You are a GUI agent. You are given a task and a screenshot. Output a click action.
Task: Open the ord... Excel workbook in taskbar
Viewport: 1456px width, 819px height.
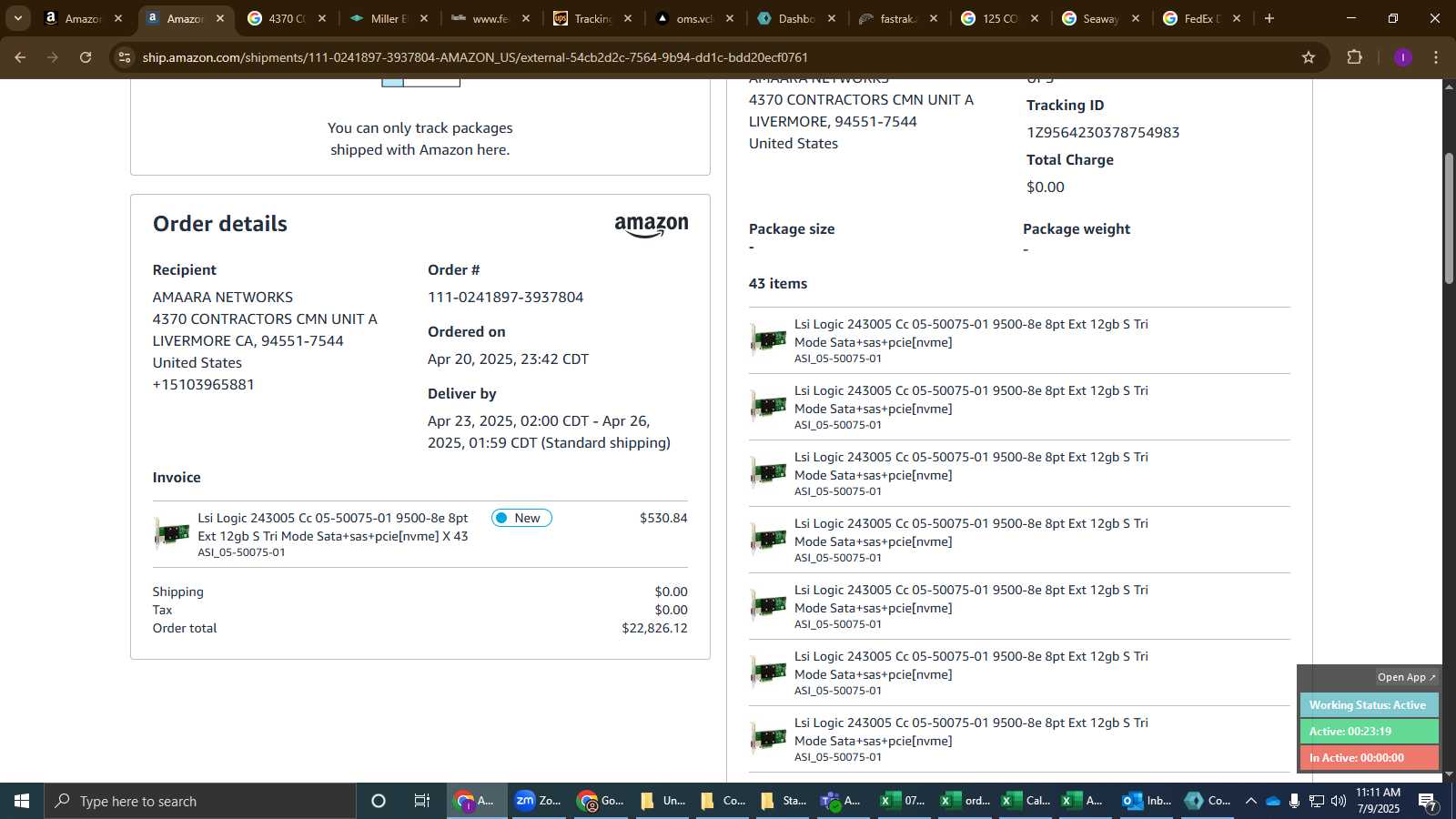point(965,801)
